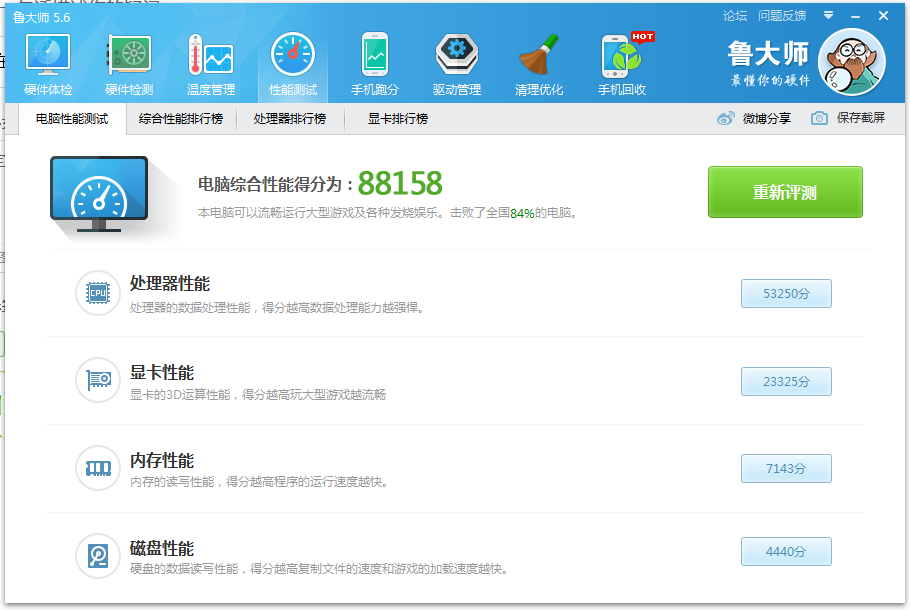Image resolution: width=910 pixels, height=610 pixels.
Task: Expand the title bar dropdown menu arrow
Action: click(828, 15)
